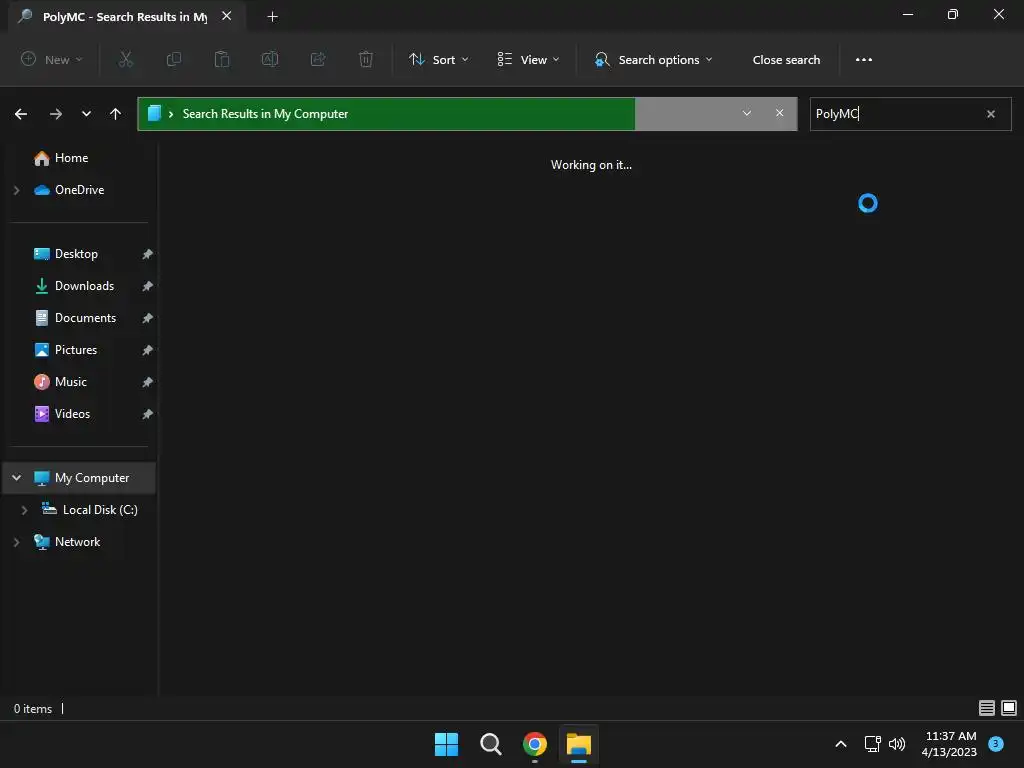Click the '0 items' status text
The width and height of the screenshot is (1024, 768).
[x=33, y=709]
